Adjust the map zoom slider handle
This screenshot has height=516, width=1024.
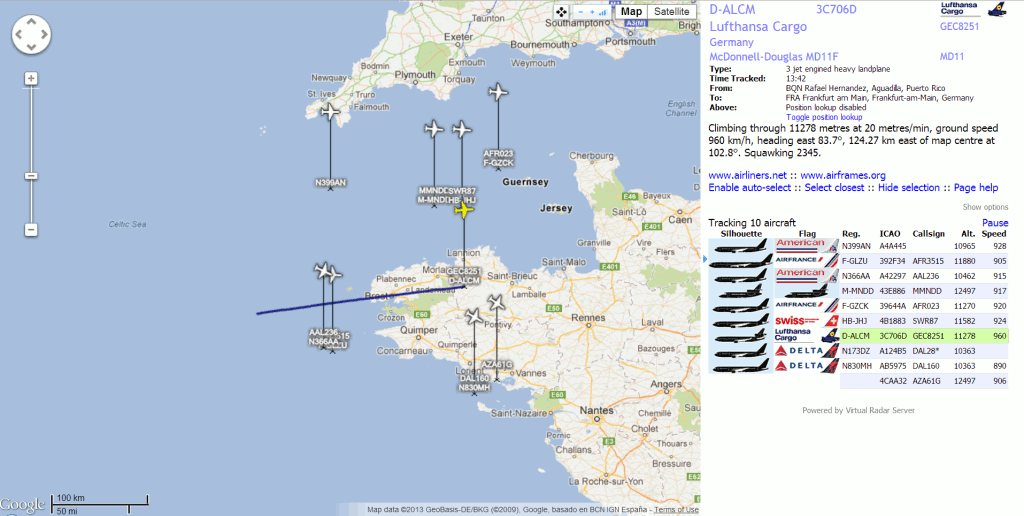tap(31, 176)
